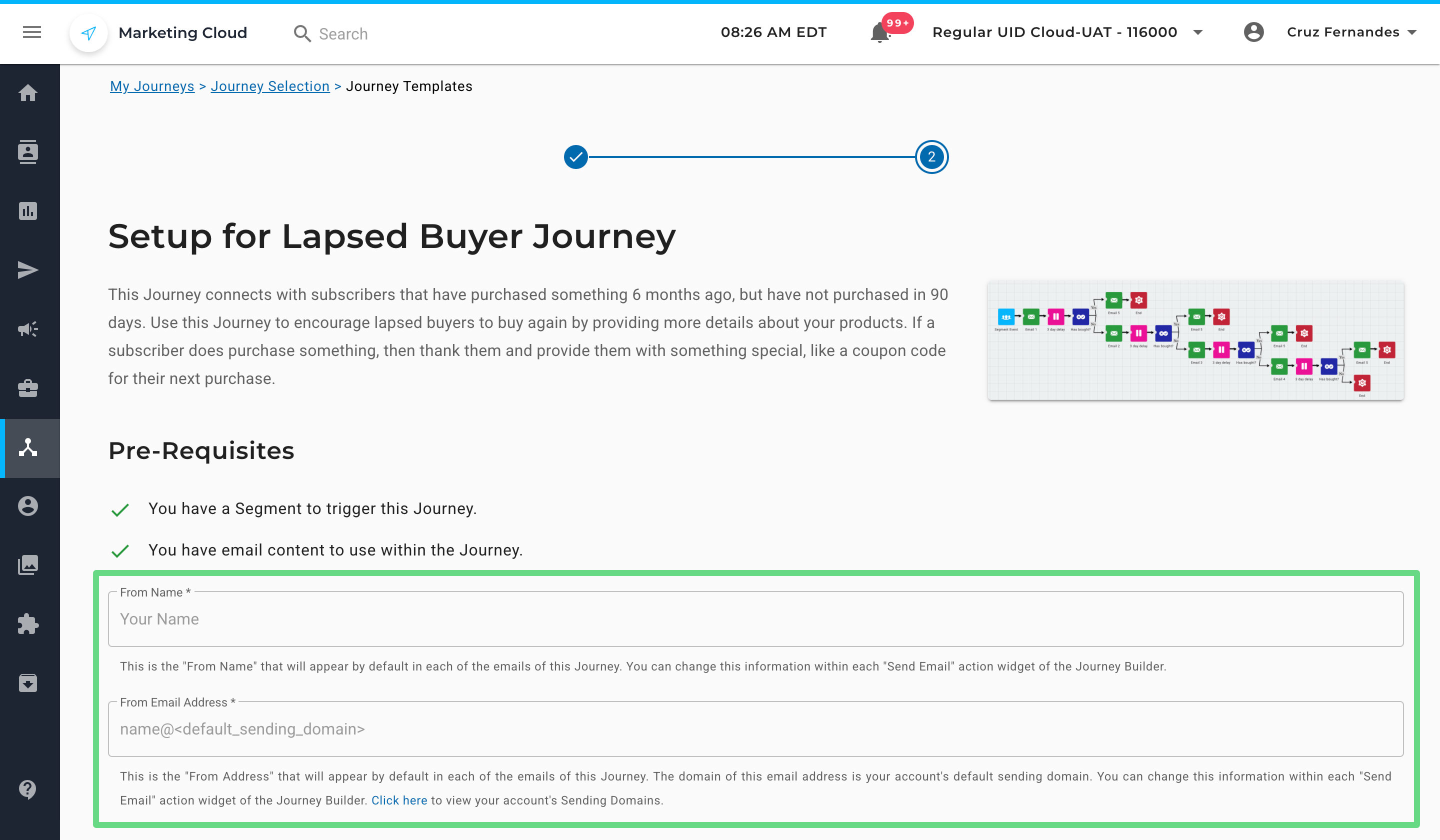The image size is (1440, 840).
Task: Click 'You have email content to use' text
Action: click(335, 549)
